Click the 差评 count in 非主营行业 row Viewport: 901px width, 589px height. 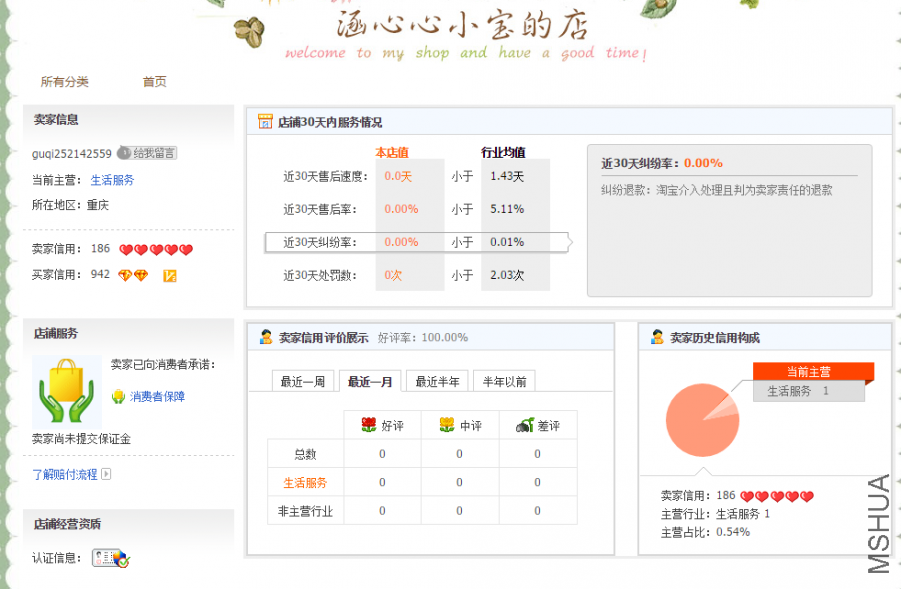537,510
